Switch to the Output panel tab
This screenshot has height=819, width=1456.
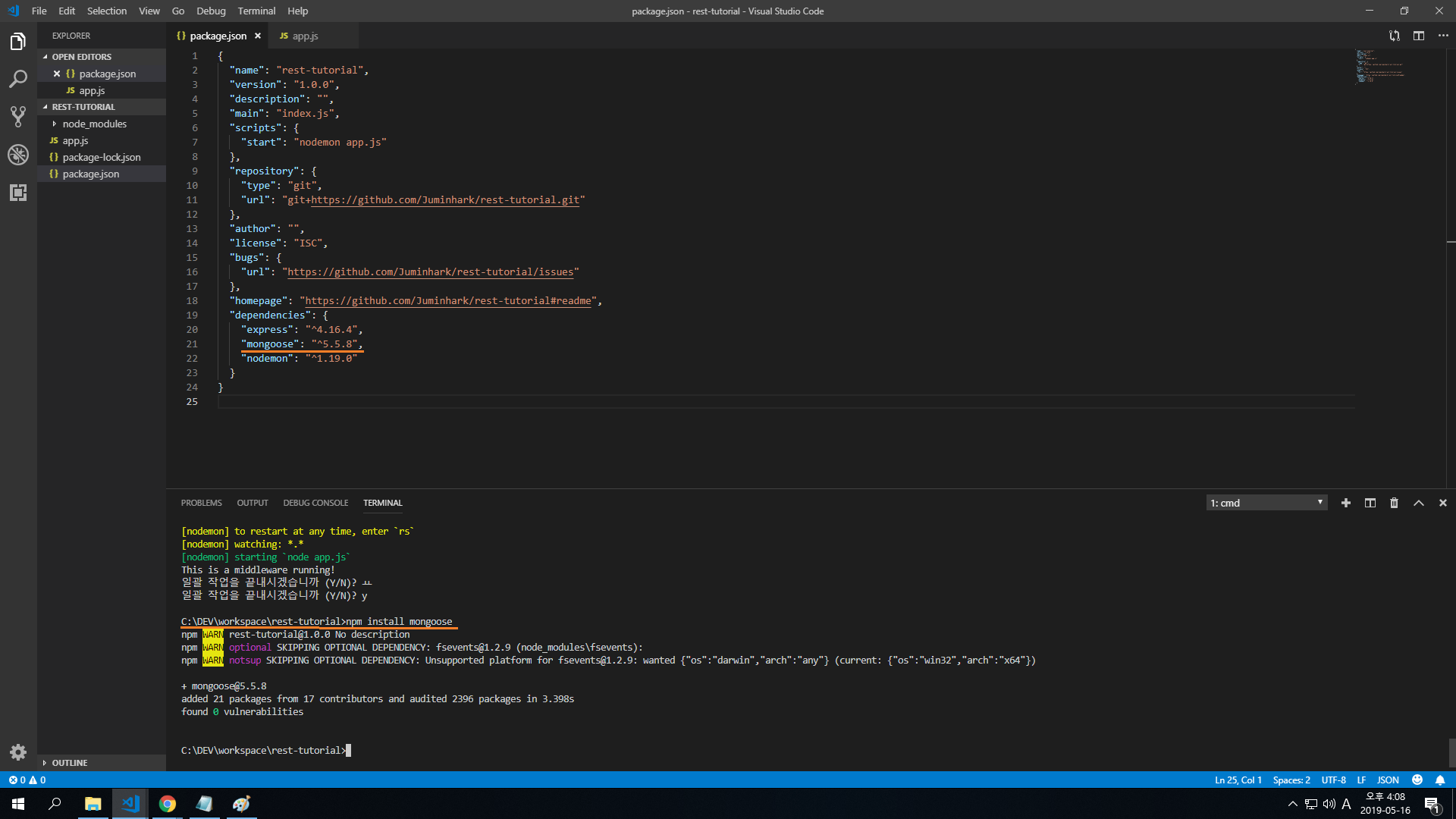[253, 503]
